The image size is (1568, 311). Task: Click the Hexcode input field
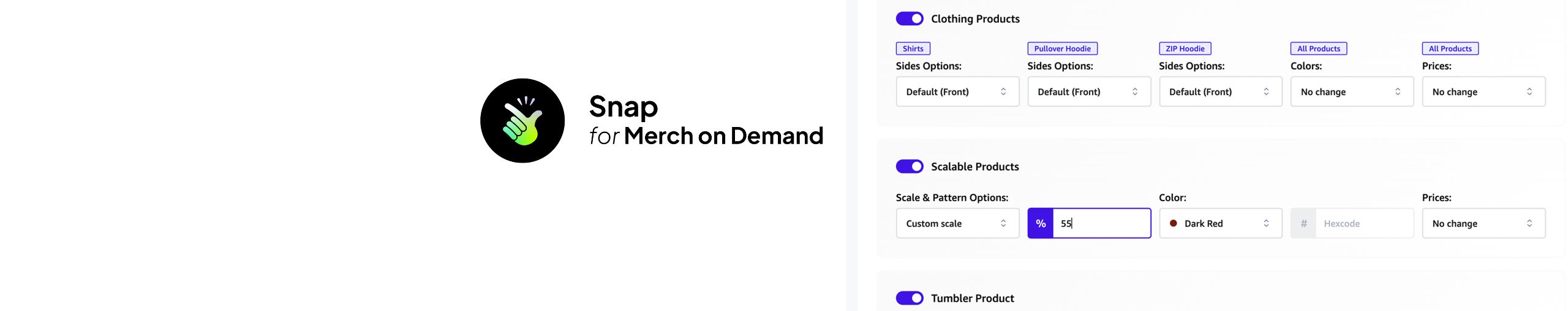pos(1364,223)
